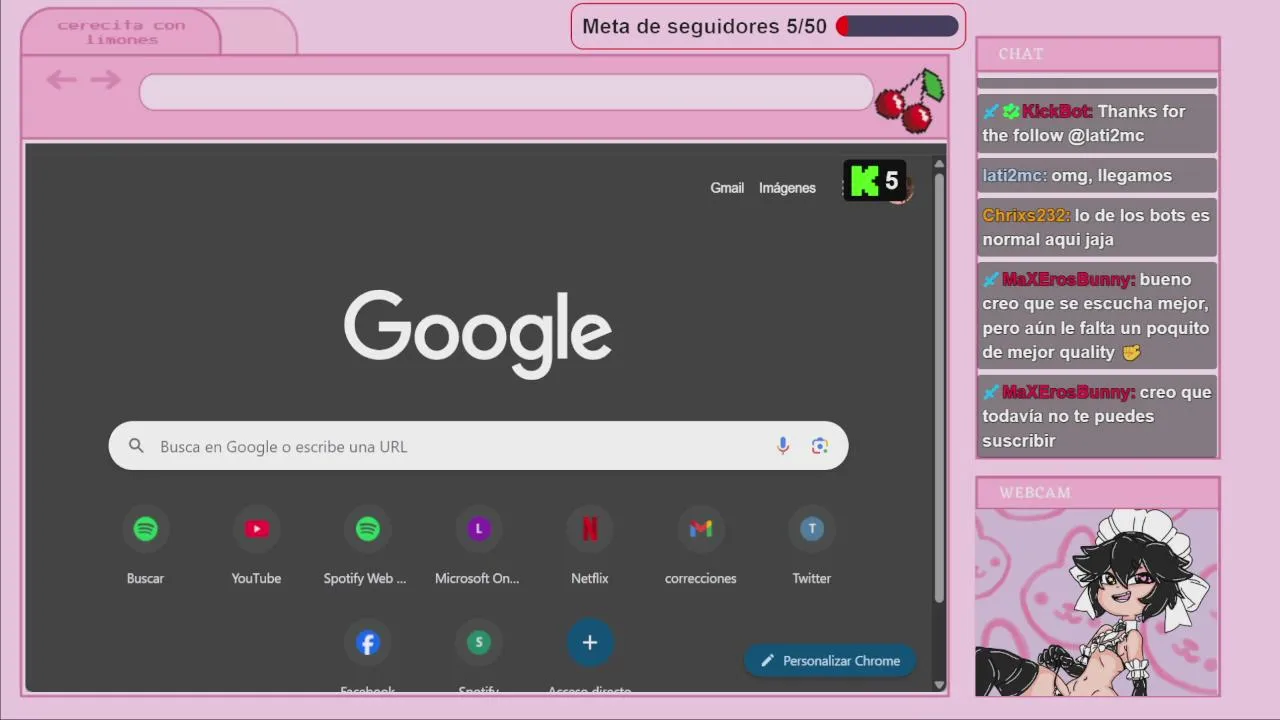Image resolution: width=1280 pixels, height=720 pixels.
Task: Click the scrollbar up arrow
Action: [939, 163]
